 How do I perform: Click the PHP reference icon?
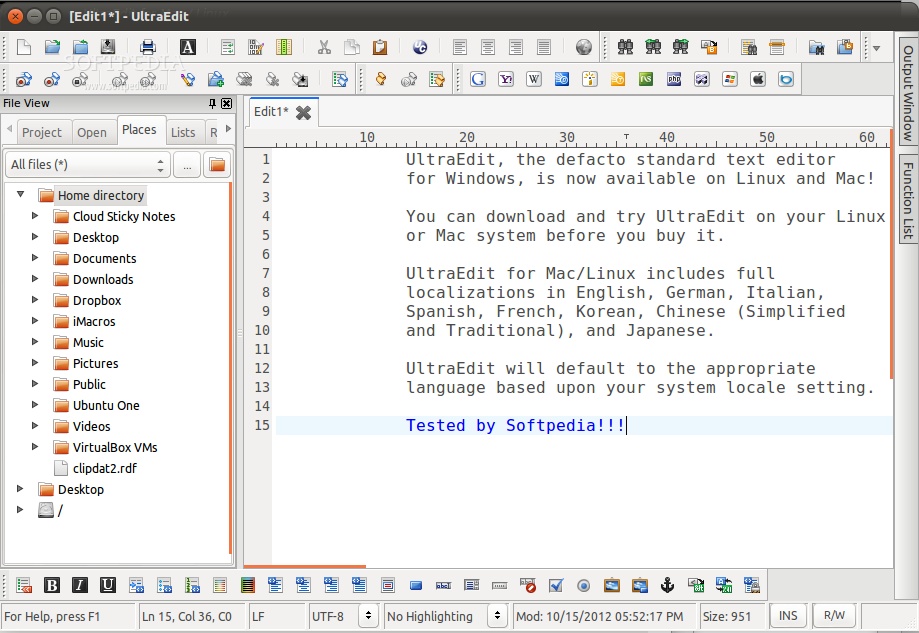[x=674, y=79]
